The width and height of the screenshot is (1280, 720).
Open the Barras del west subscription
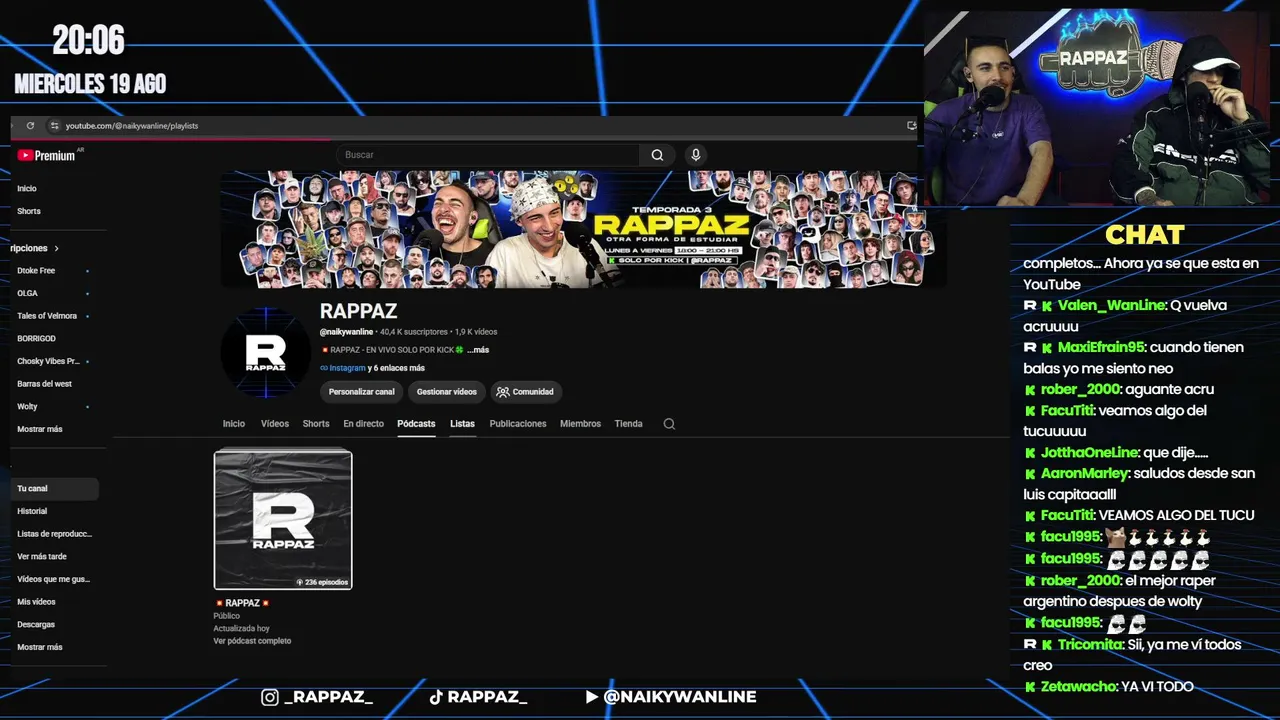coord(44,384)
